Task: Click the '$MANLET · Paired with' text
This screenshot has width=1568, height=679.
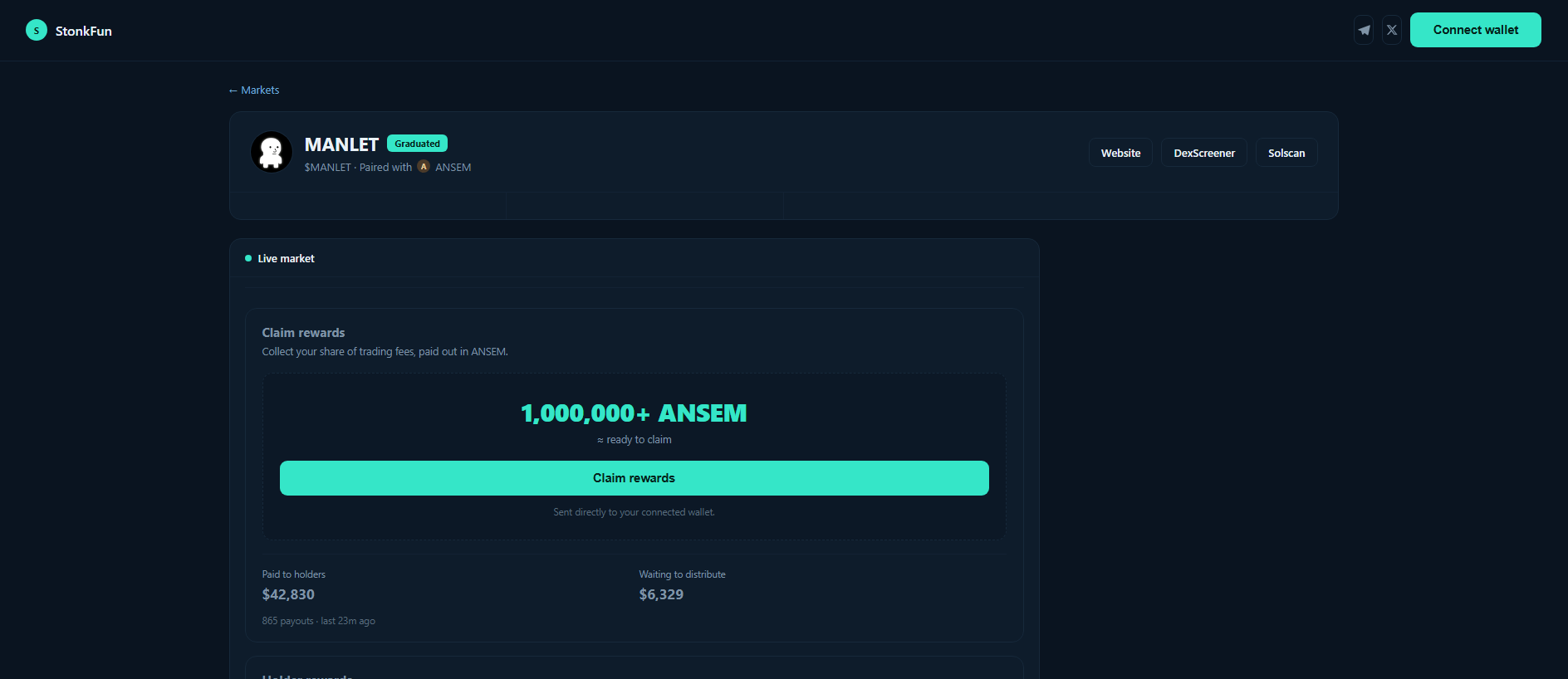Action: tap(358, 167)
